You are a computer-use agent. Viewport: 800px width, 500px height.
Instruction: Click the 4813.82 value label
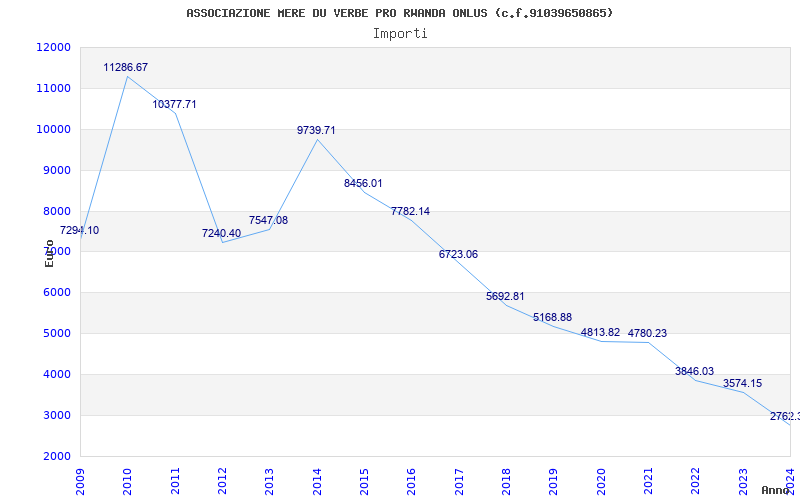(x=601, y=333)
